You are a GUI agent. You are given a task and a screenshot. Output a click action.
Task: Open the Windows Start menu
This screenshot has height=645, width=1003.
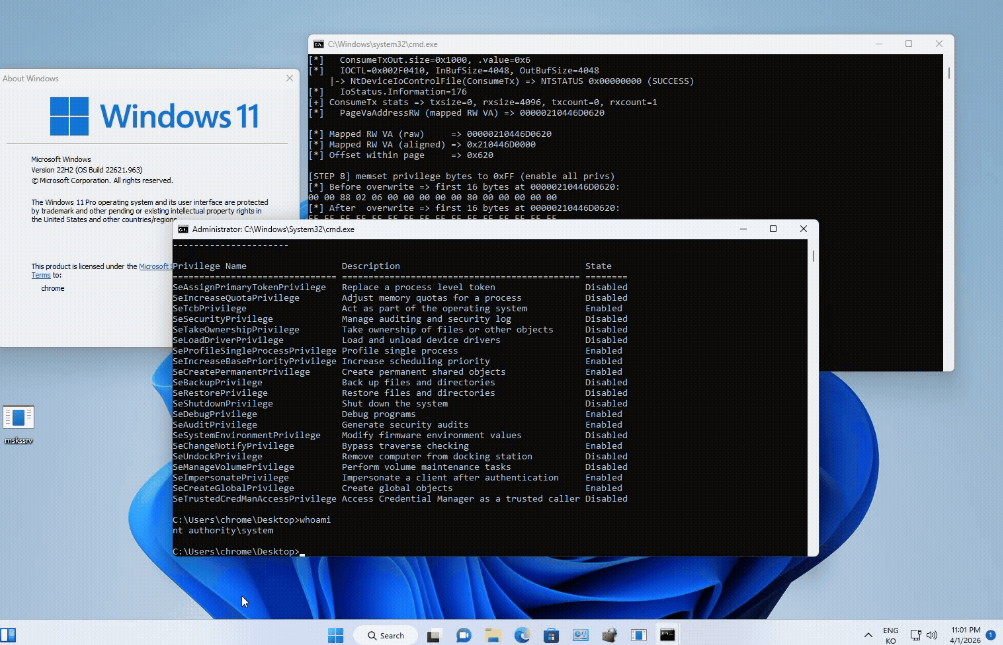click(335, 635)
